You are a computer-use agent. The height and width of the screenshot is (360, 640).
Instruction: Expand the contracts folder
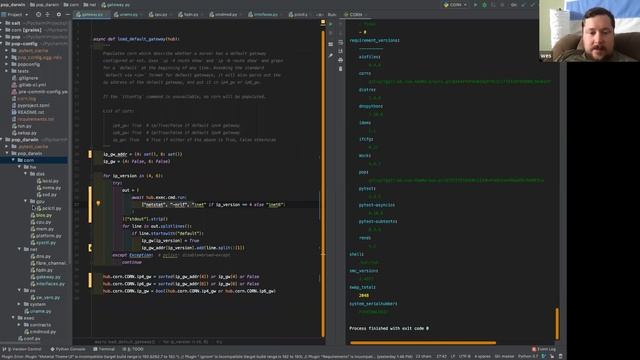pos(20,325)
